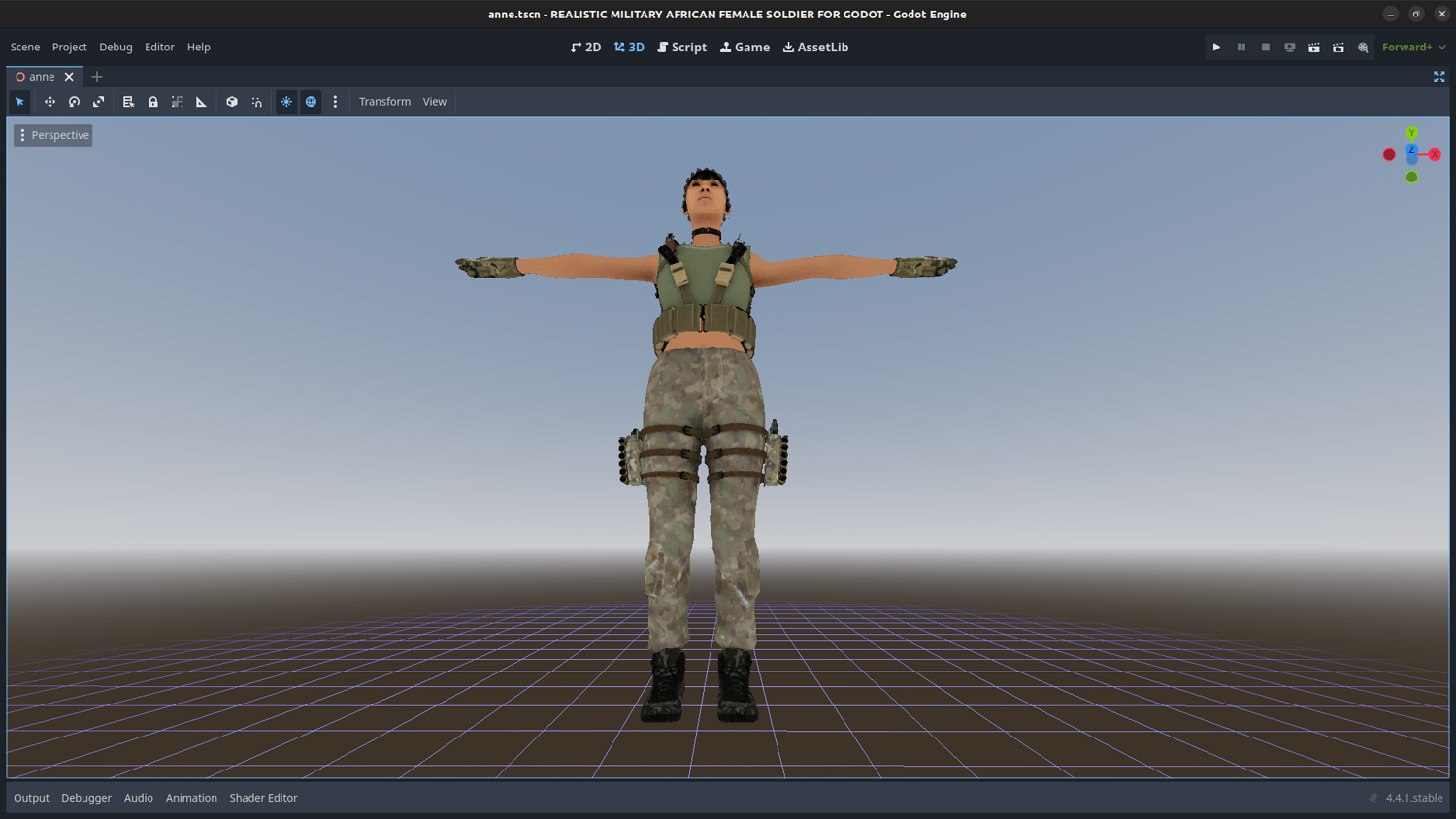Open sun and environment settings menu

[335, 102]
